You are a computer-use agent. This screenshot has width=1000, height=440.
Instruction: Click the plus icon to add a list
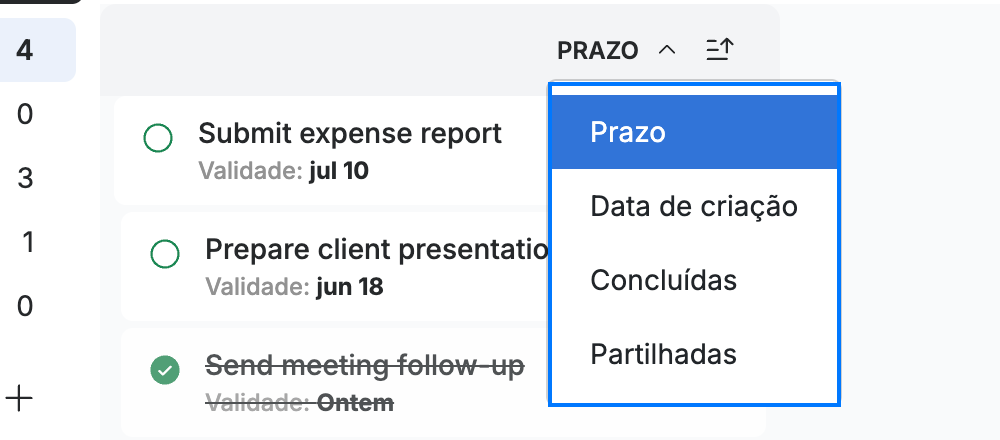pyautogui.click(x=19, y=399)
